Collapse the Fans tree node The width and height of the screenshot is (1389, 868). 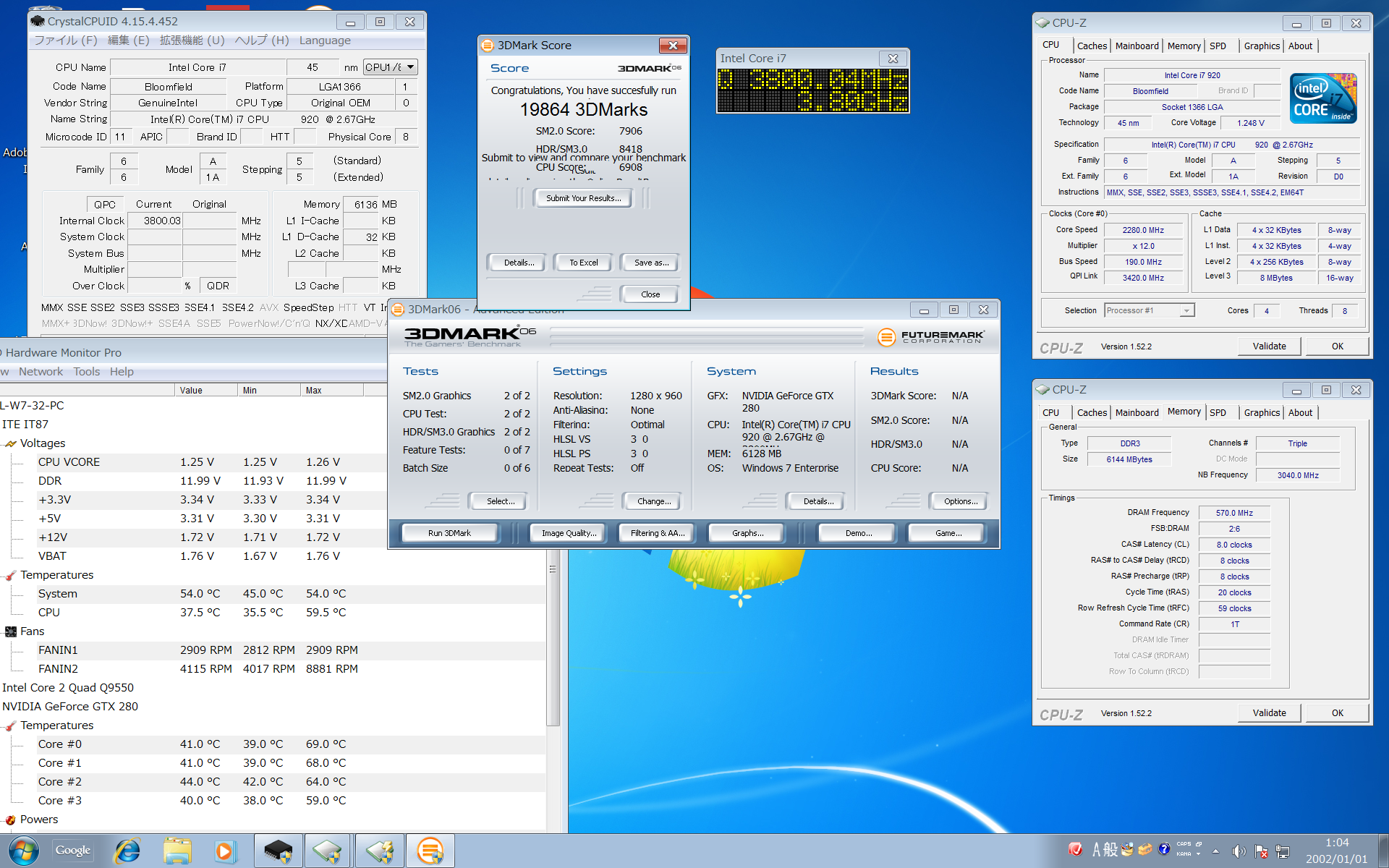click(11, 631)
